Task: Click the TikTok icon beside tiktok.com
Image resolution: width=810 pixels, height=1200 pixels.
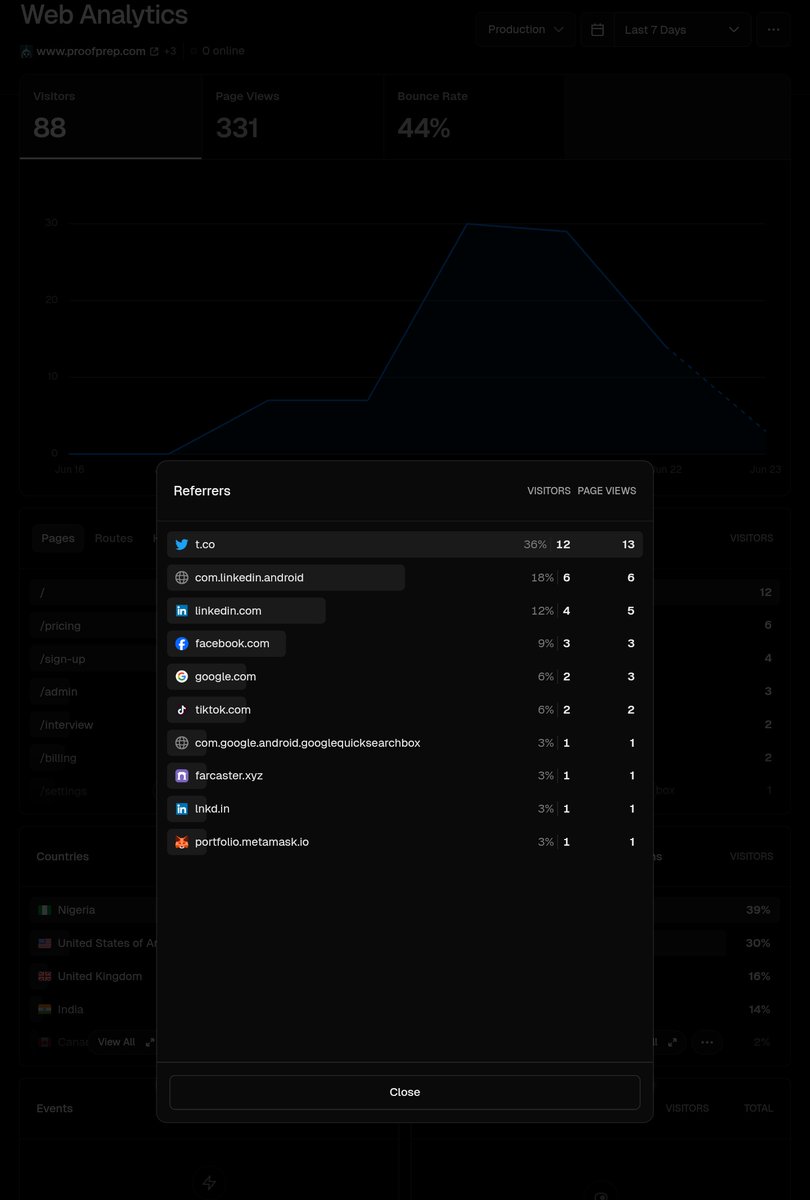Action: 181,709
